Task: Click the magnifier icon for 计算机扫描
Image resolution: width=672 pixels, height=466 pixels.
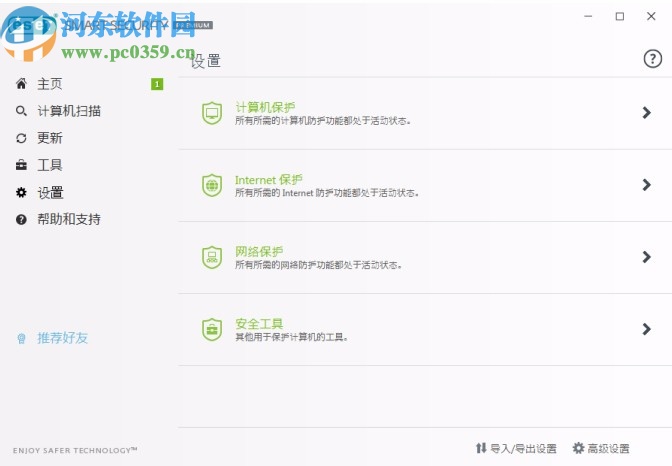Action: coord(21,111)
